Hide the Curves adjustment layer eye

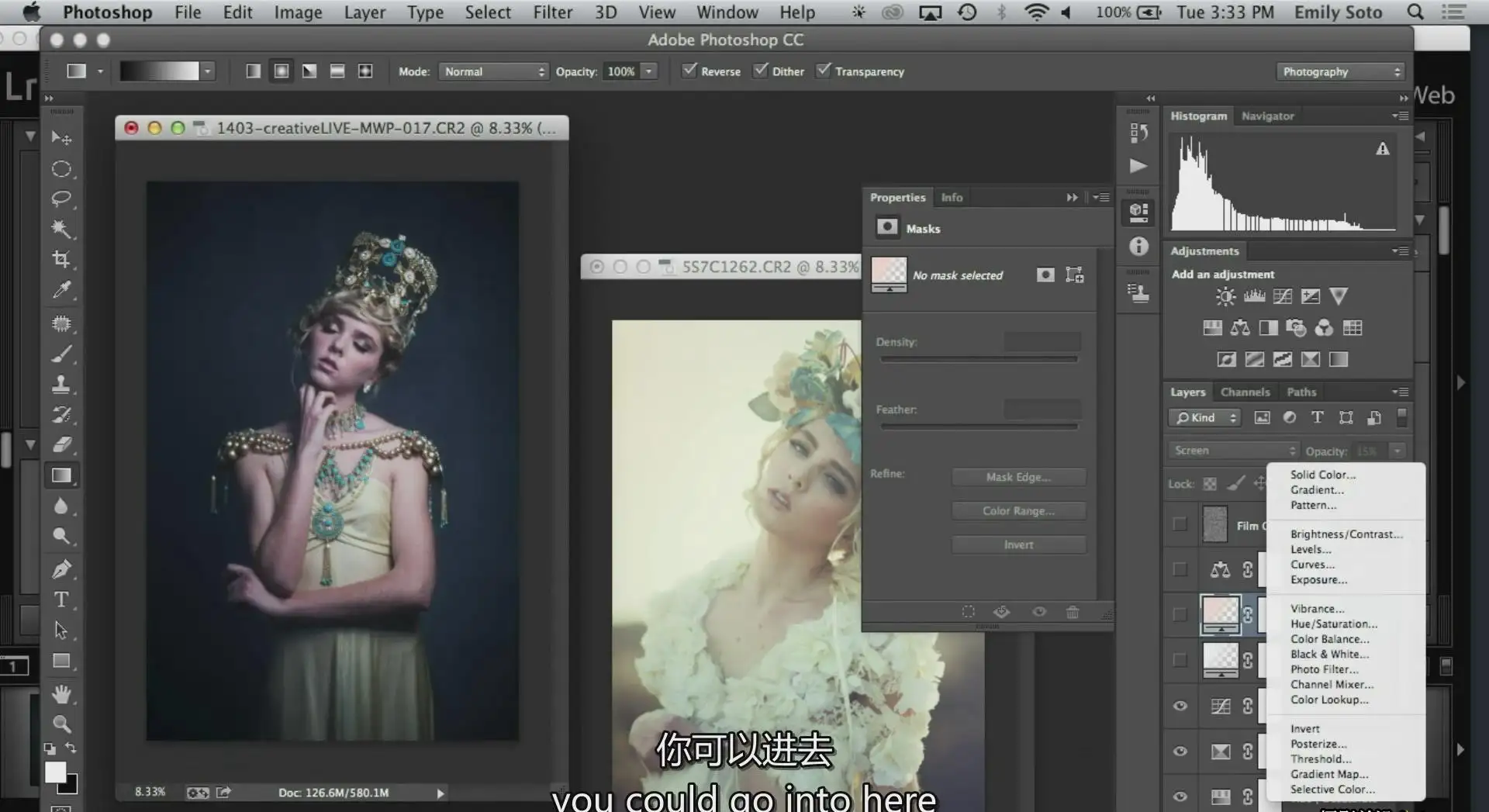[1180, 706]
